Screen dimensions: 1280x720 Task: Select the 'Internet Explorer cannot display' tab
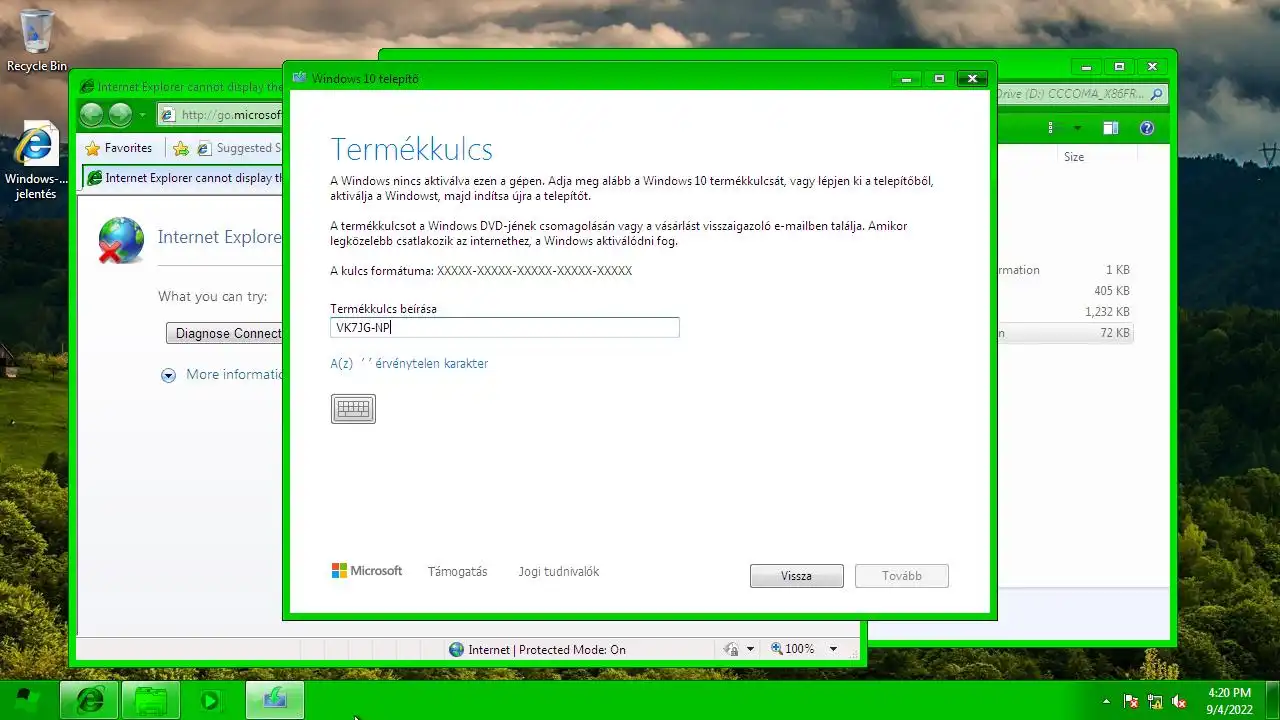[x=183, y=178]
